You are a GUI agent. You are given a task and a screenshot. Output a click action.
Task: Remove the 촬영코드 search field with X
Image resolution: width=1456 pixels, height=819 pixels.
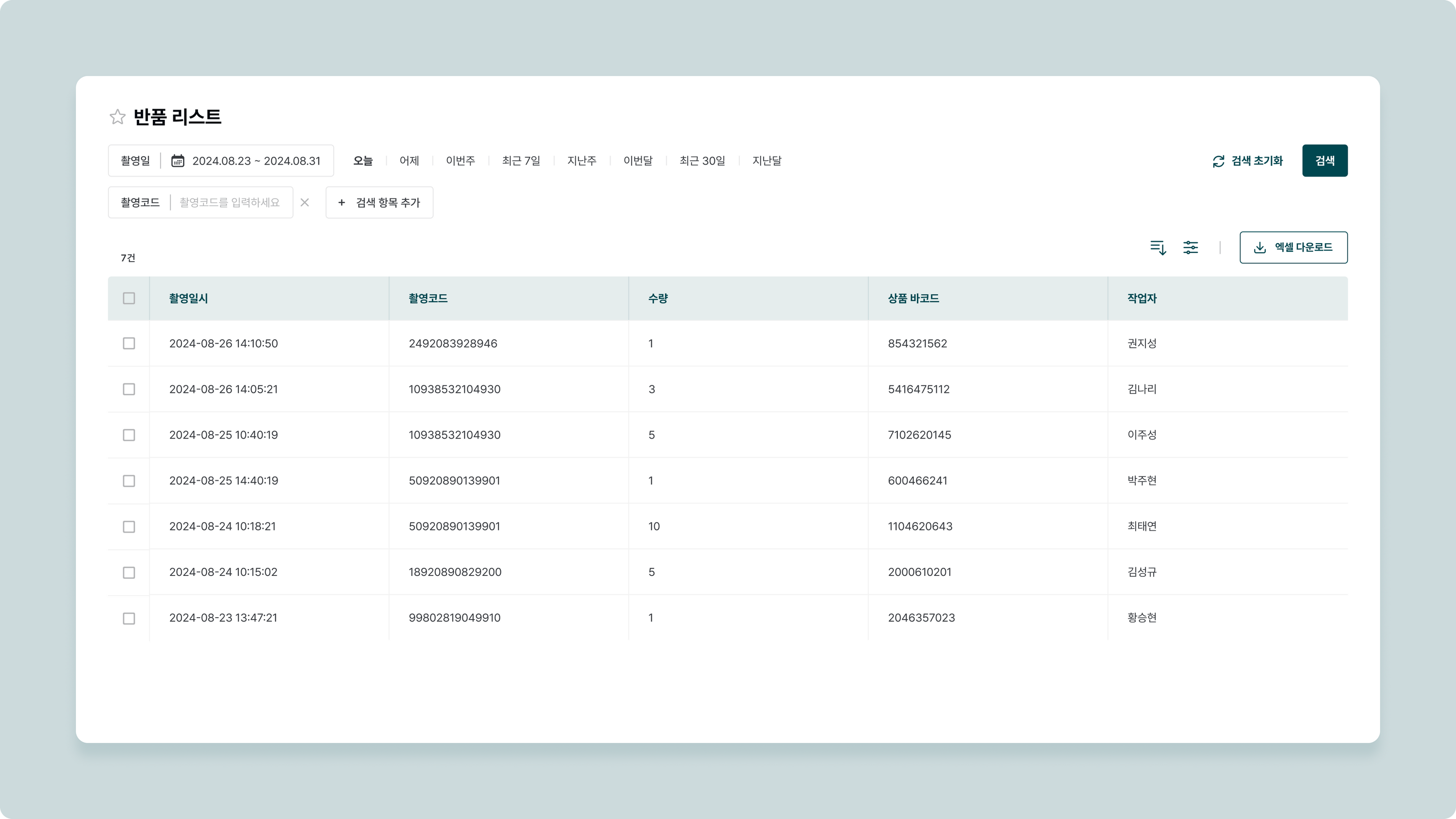tap(305, 202)
